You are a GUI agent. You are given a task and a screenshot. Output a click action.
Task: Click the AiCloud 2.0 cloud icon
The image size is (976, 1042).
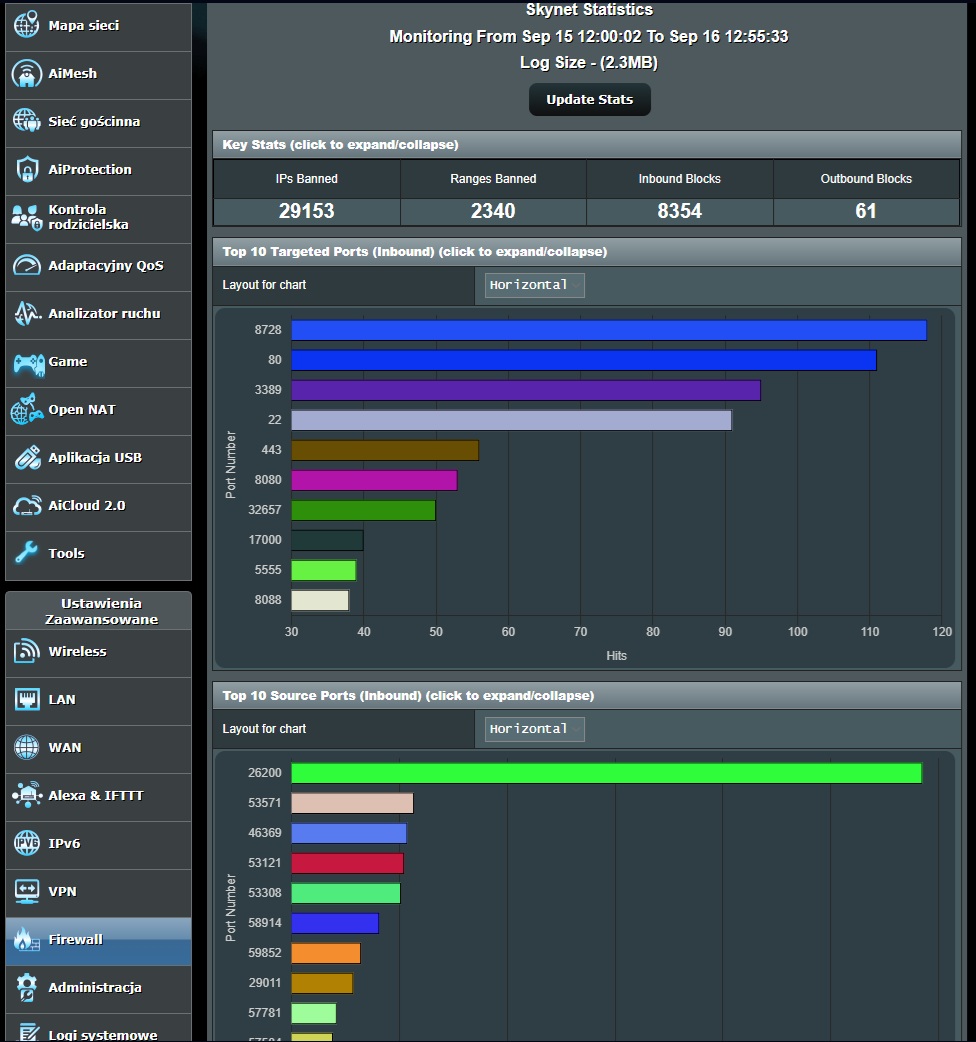(x=27, y=506)
